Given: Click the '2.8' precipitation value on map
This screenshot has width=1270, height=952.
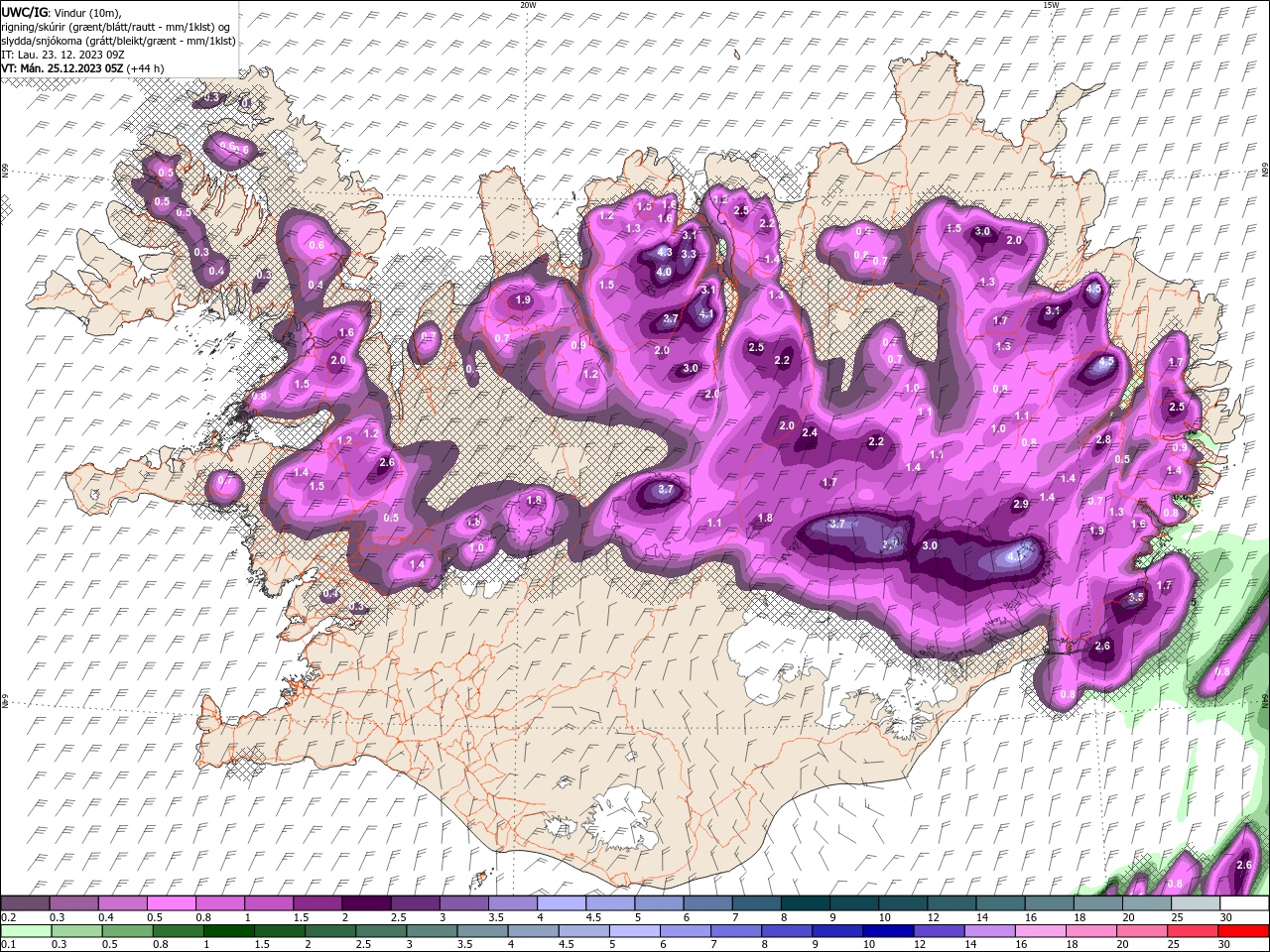Looking at the screenshot, I should pyautogui.click(x=1102, y=439).
